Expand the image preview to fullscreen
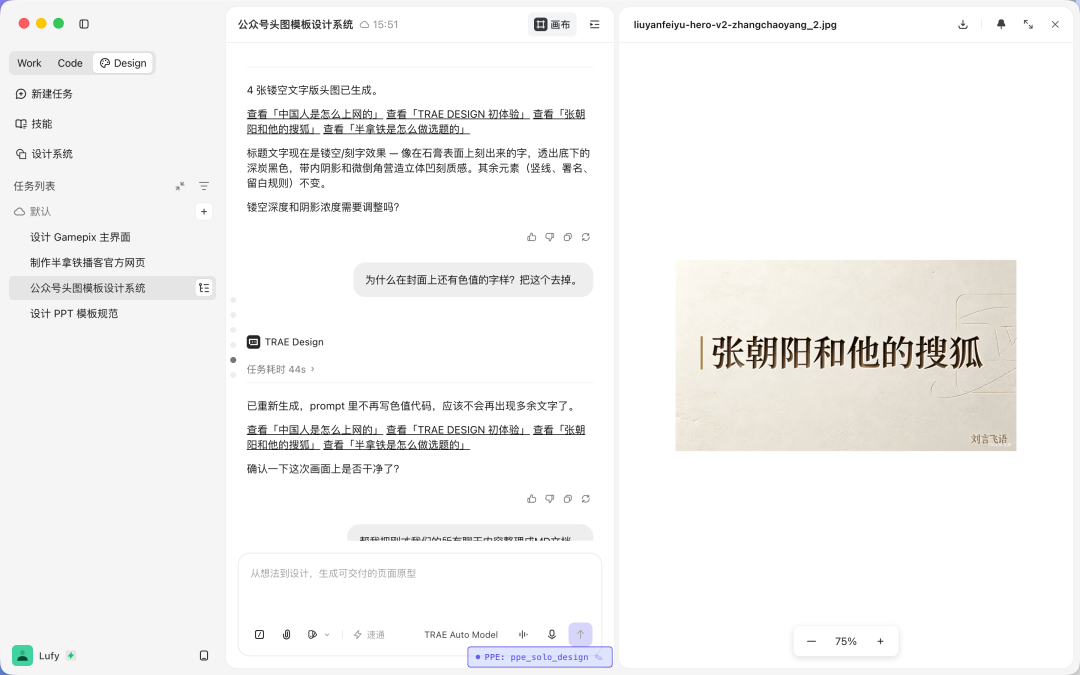Image resolution: width=1080 pixels, height=675 pixels. tap(1028, 25)
